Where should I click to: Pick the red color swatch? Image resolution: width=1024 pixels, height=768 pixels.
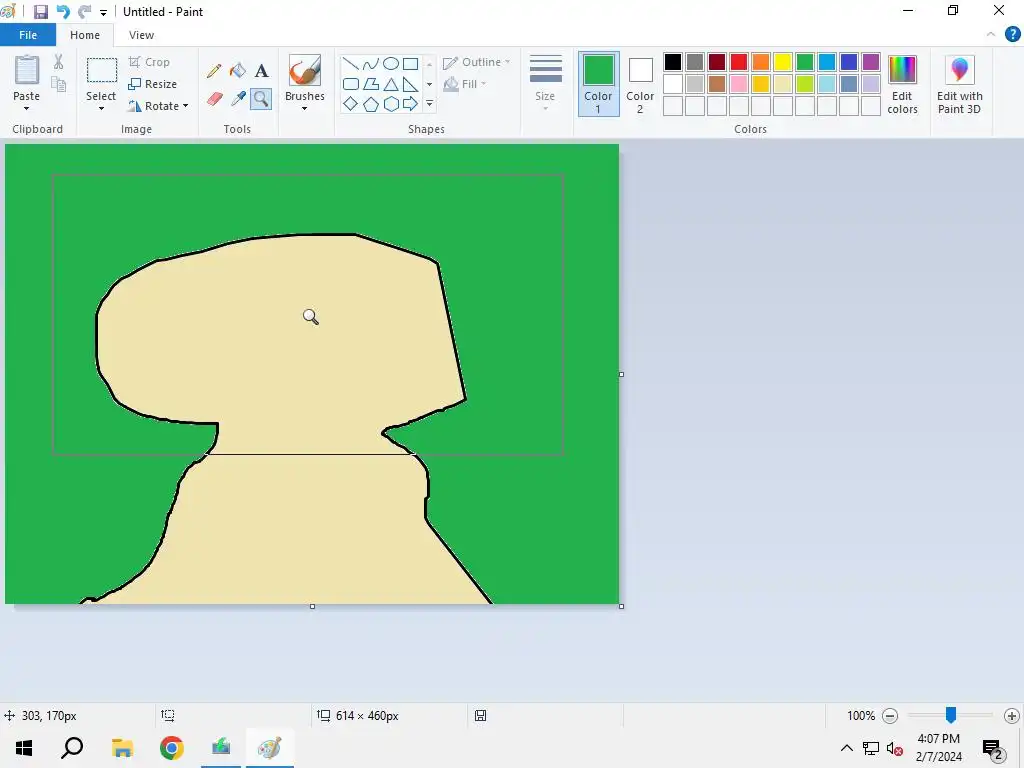click(739, 62)
